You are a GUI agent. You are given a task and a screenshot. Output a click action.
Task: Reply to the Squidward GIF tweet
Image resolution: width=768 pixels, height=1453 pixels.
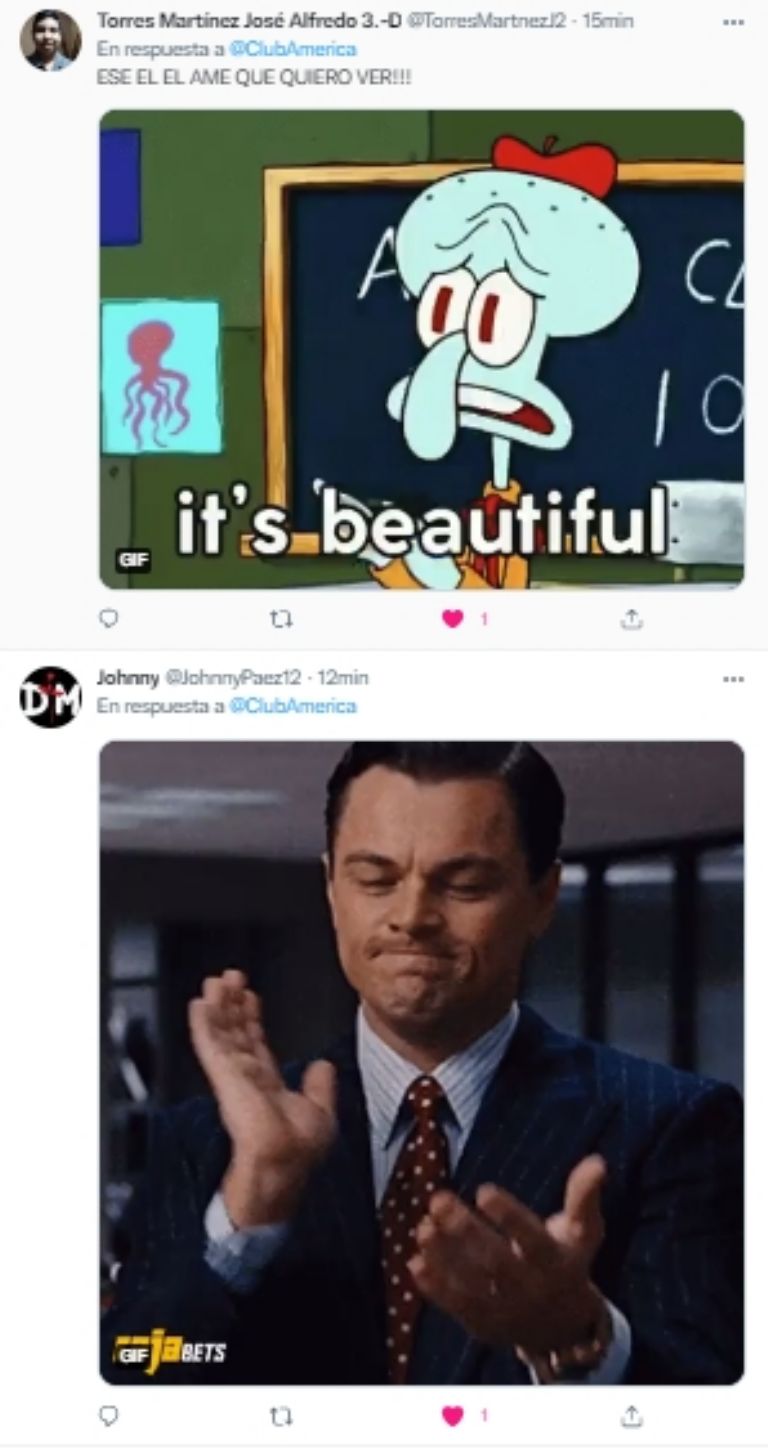coord(109,619)
